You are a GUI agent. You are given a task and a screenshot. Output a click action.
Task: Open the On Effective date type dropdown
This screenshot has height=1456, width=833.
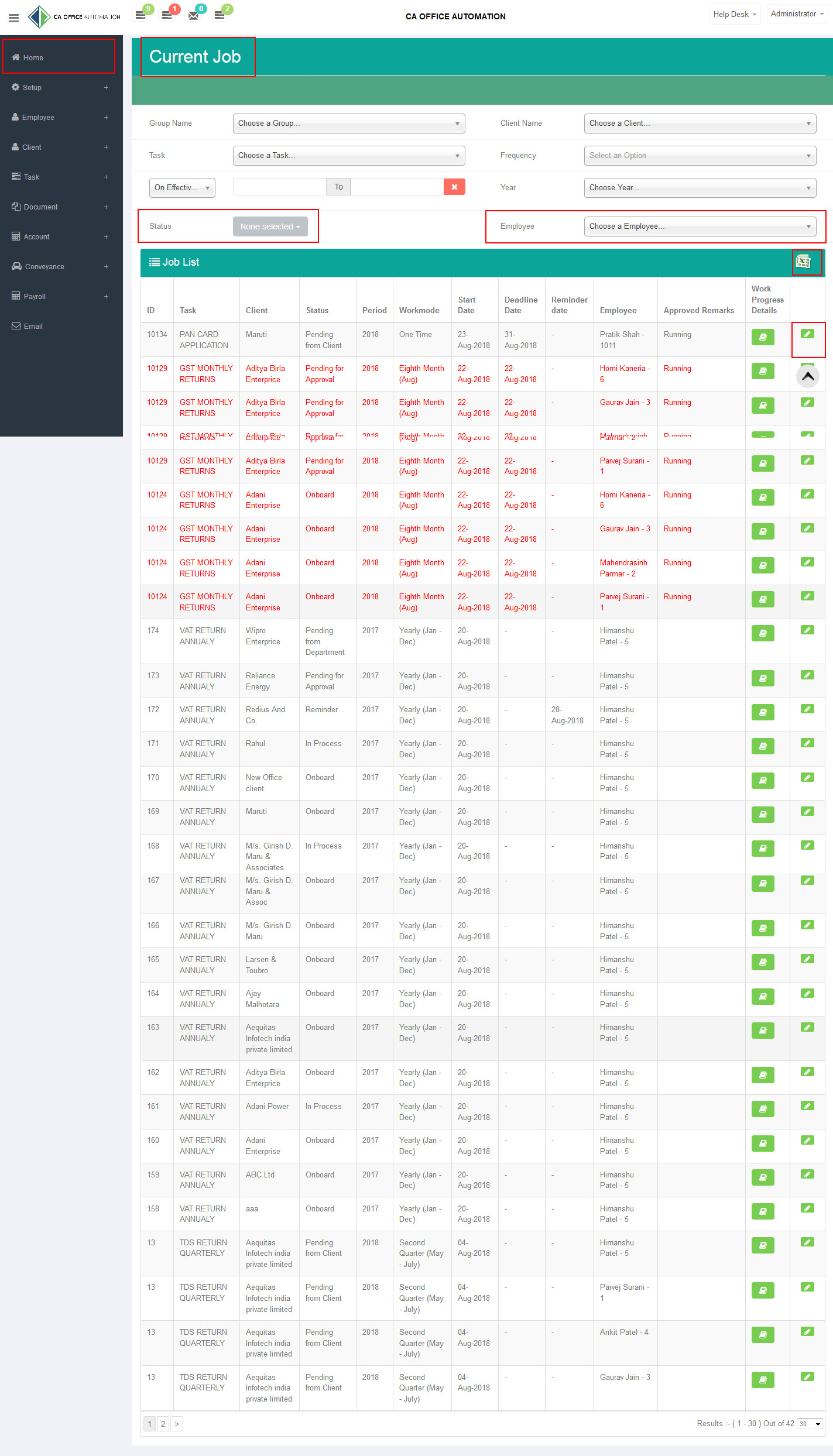(182, 188)
